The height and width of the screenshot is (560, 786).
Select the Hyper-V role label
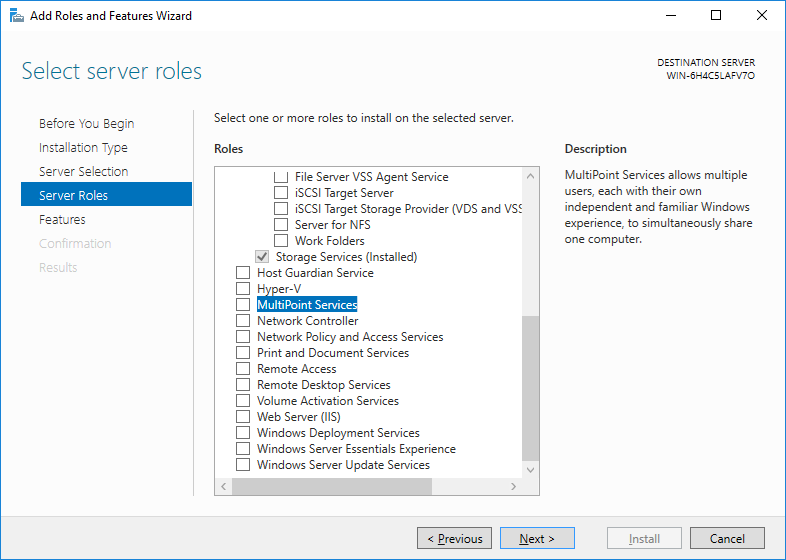(279, 289)
